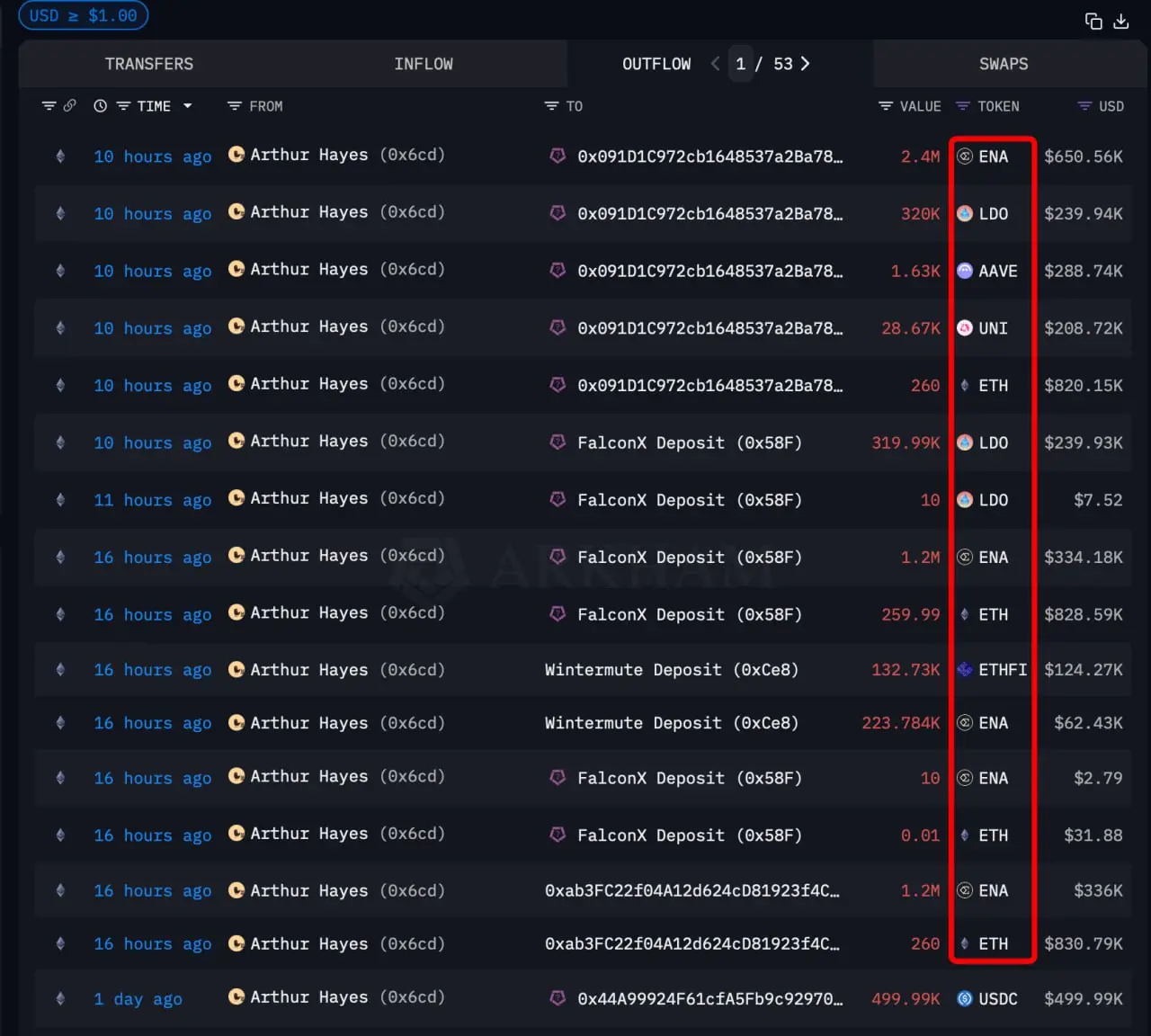Click page number field showing 1
1151x1036 pixels.
(x=740, y=64)
